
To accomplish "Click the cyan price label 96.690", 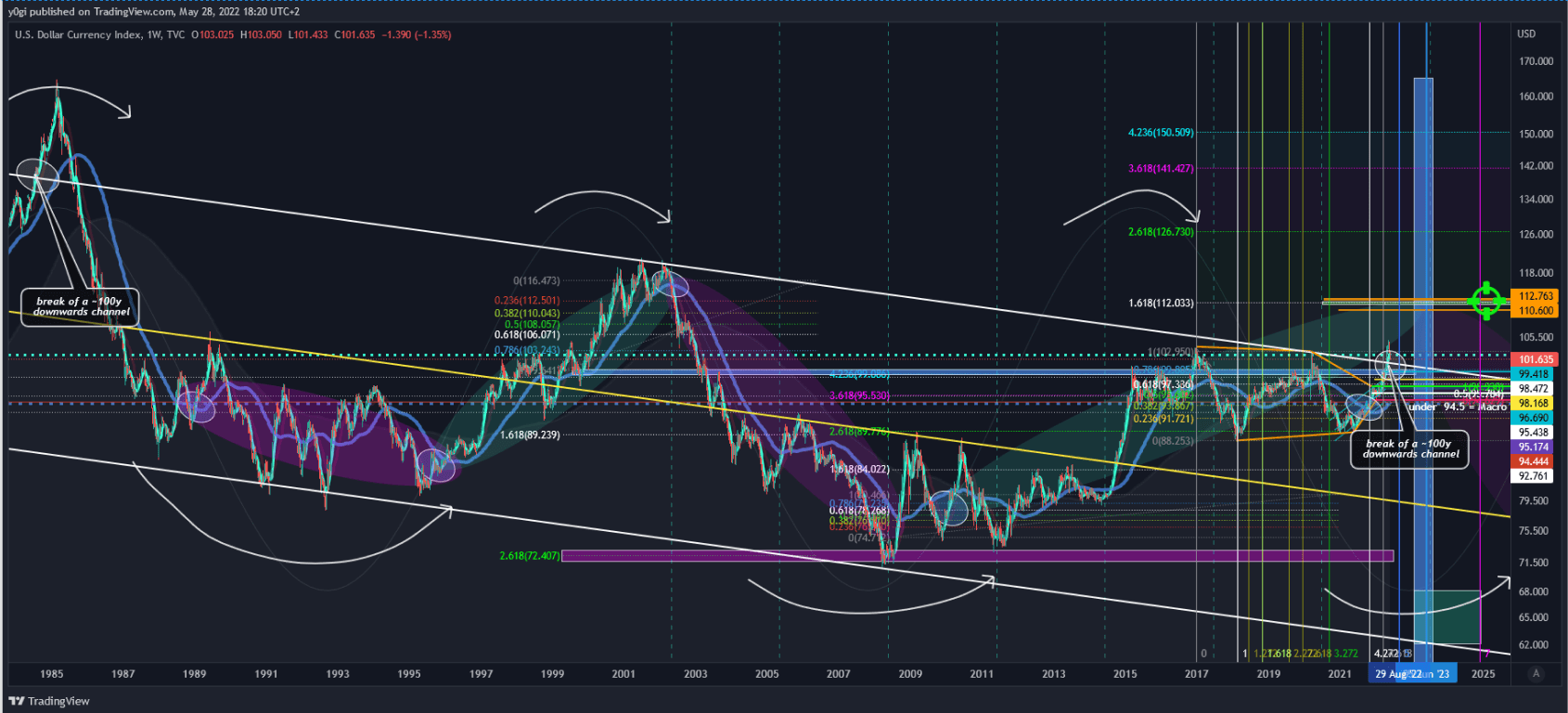I will [x=1535, y=418].
